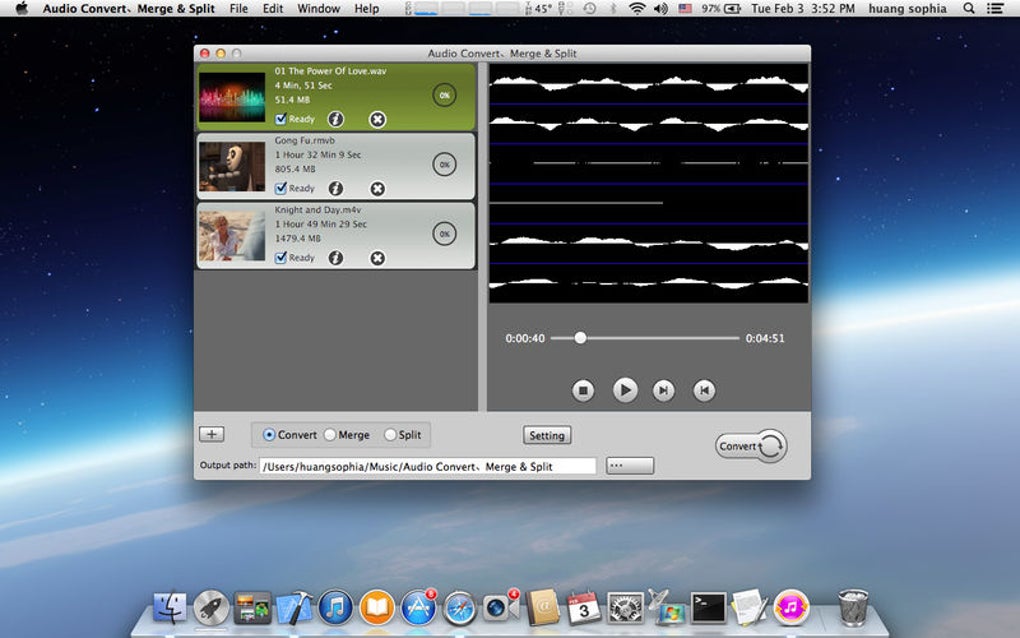Choose the Split radio option

390,435
